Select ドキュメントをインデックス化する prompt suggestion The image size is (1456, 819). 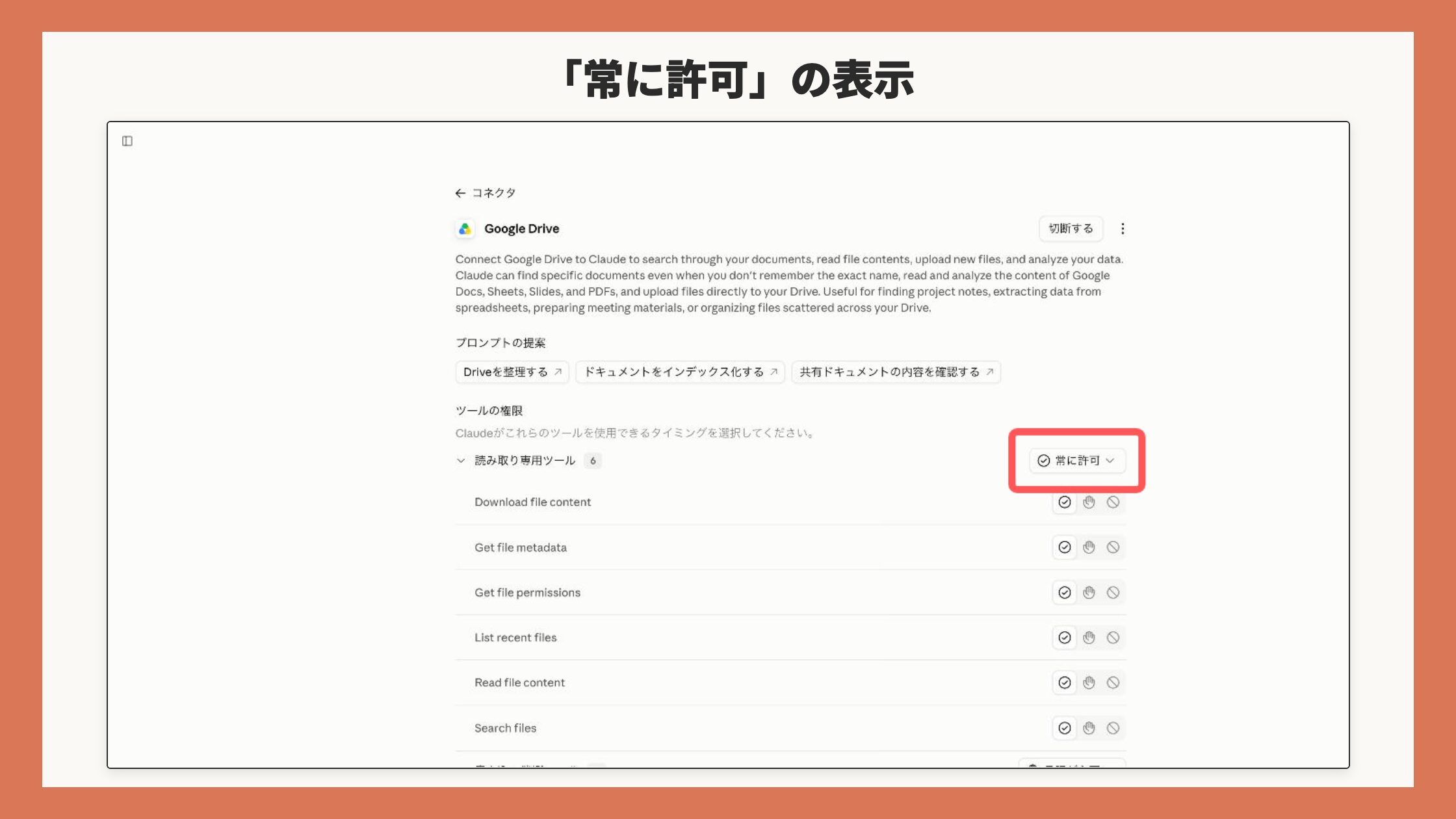[x=681, y=372]
